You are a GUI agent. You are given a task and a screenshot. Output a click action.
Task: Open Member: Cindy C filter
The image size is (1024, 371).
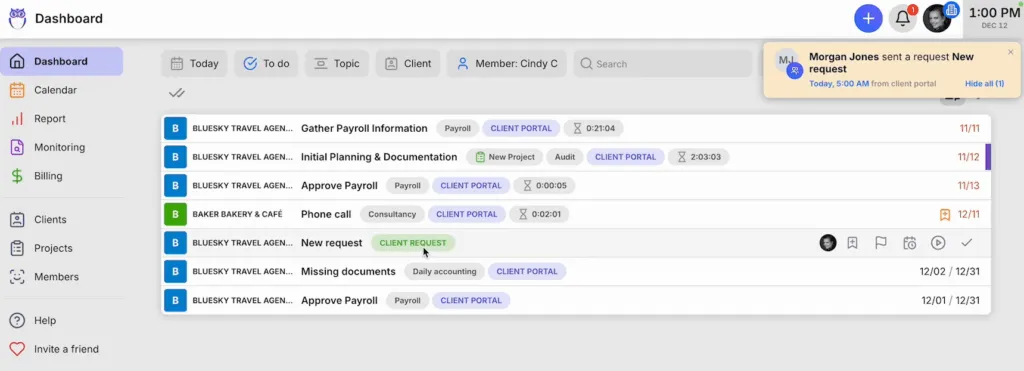(x=507, y=64)
